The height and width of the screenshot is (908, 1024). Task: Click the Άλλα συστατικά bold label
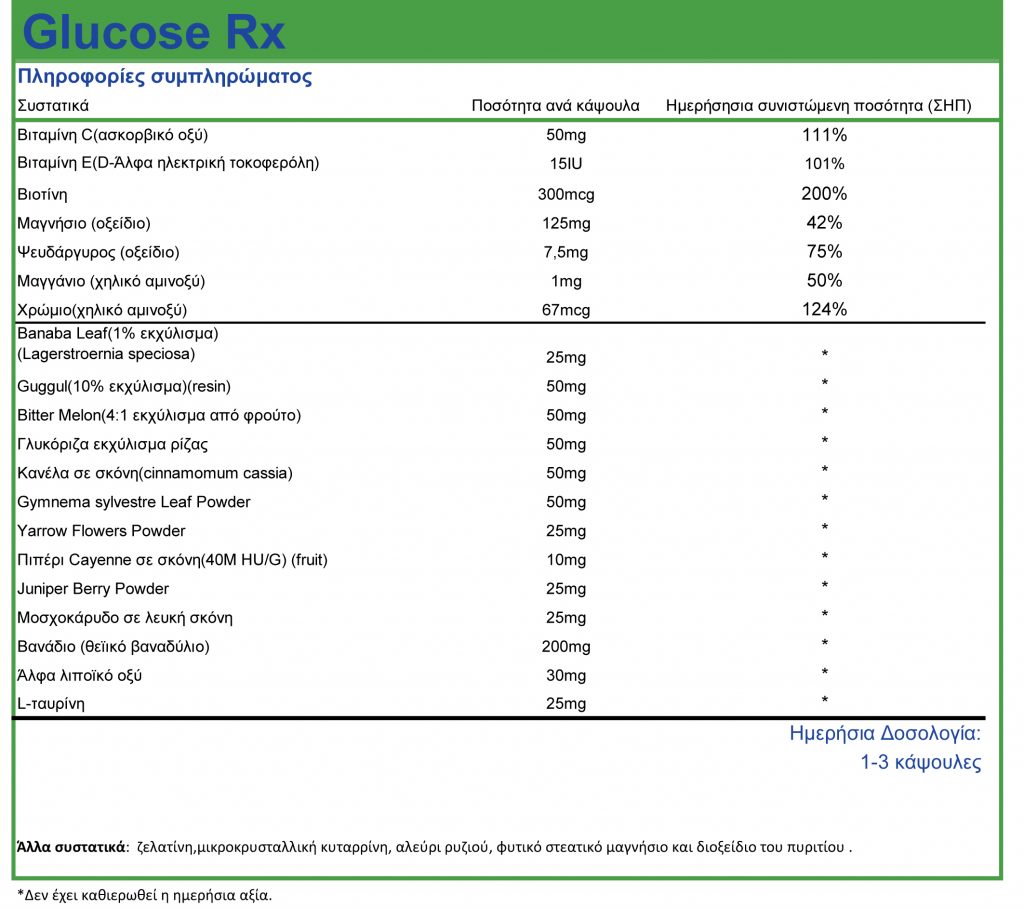tap(72, 847)
